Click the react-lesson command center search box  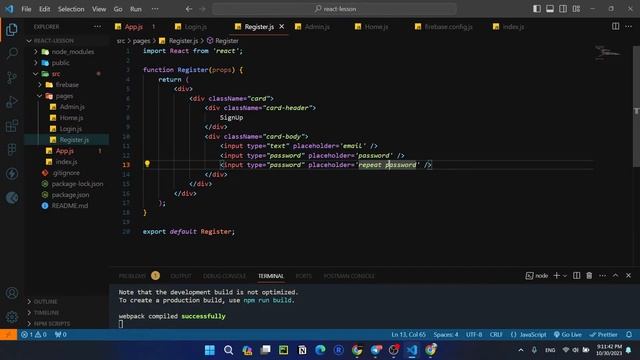click(x=335, y=9)
